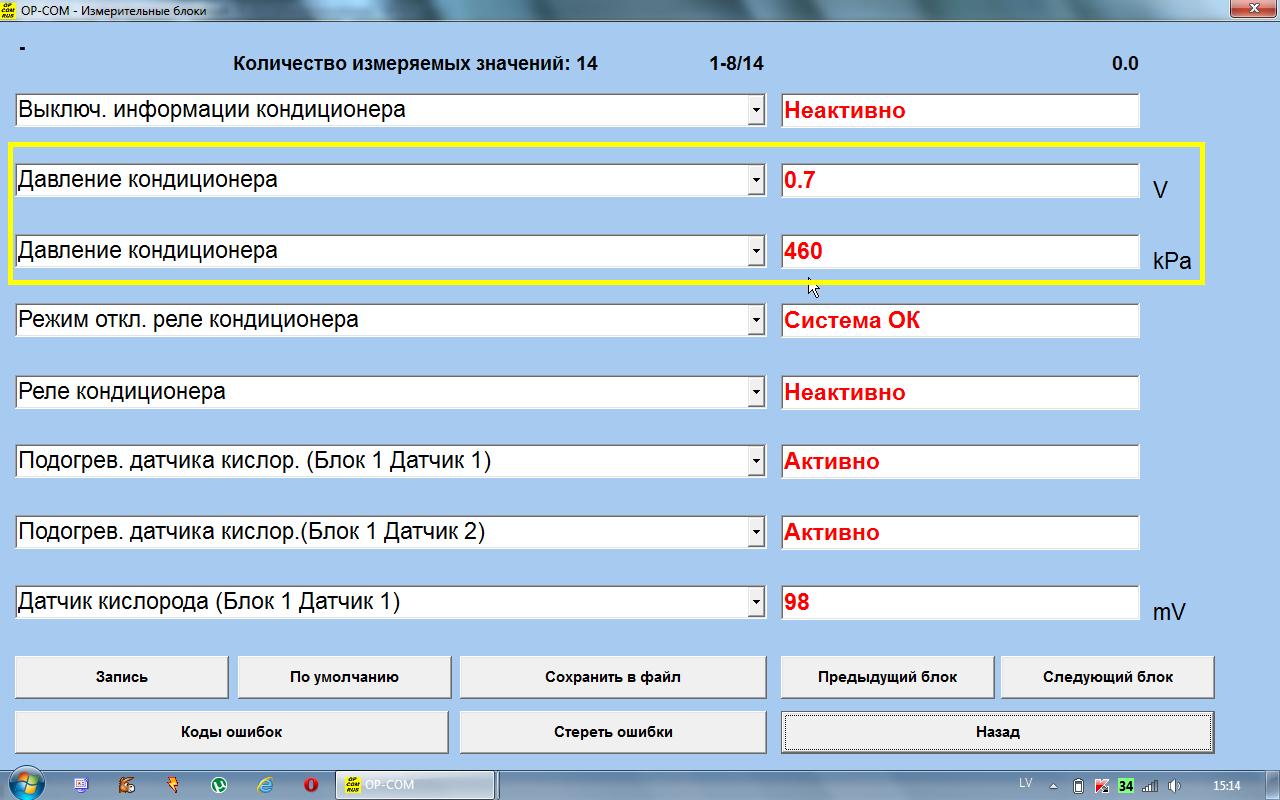Expand the 'Выключ. информации кондиционера' dropdown
This screenshot has width=1280, height=800.
[756, 111]
